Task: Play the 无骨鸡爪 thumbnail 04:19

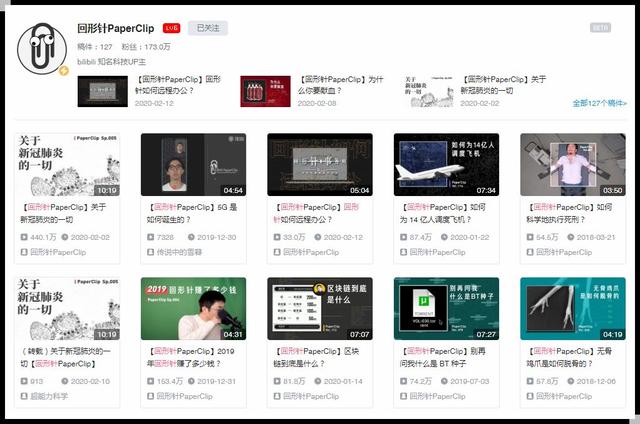Action: (573, 309)
